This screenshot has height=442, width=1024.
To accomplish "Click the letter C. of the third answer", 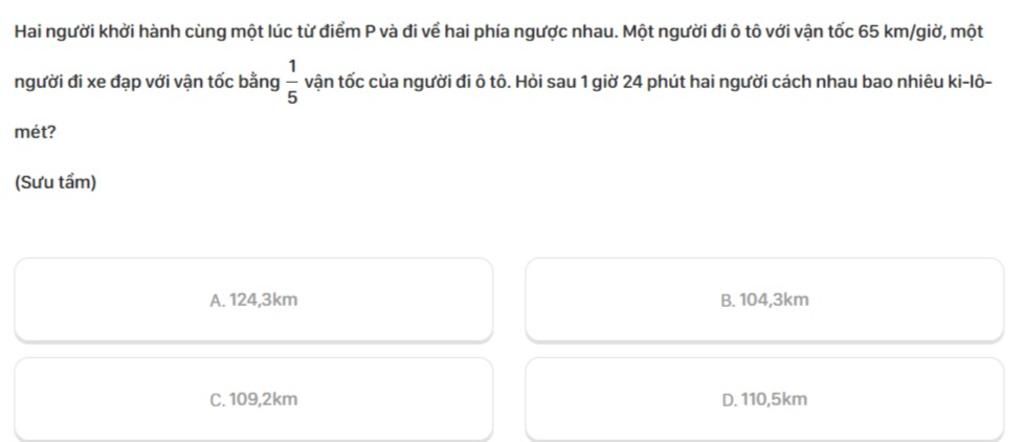I will coord(218,400).
